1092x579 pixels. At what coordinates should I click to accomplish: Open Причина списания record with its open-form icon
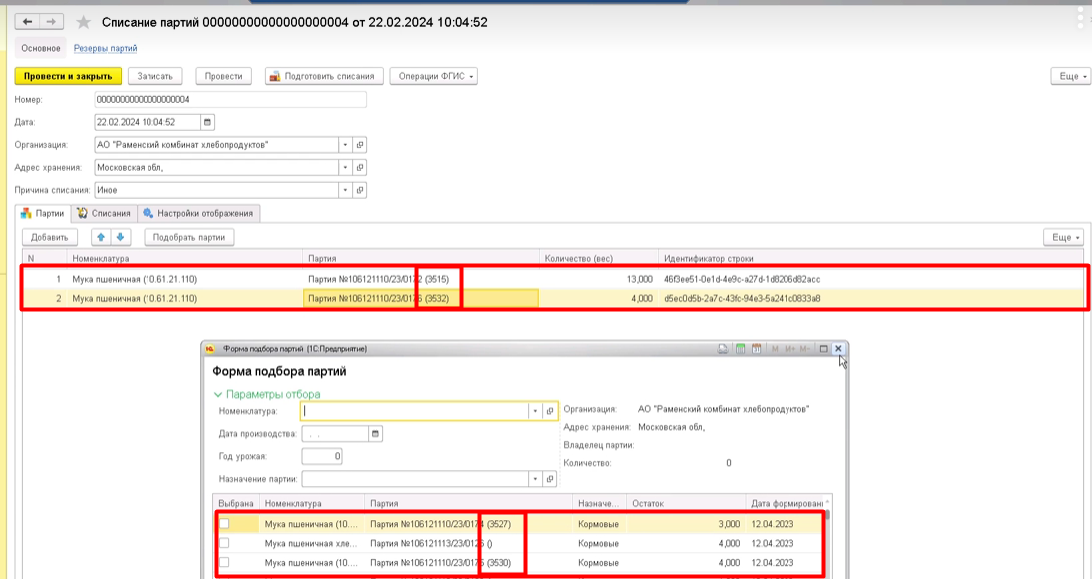(360, 190)
